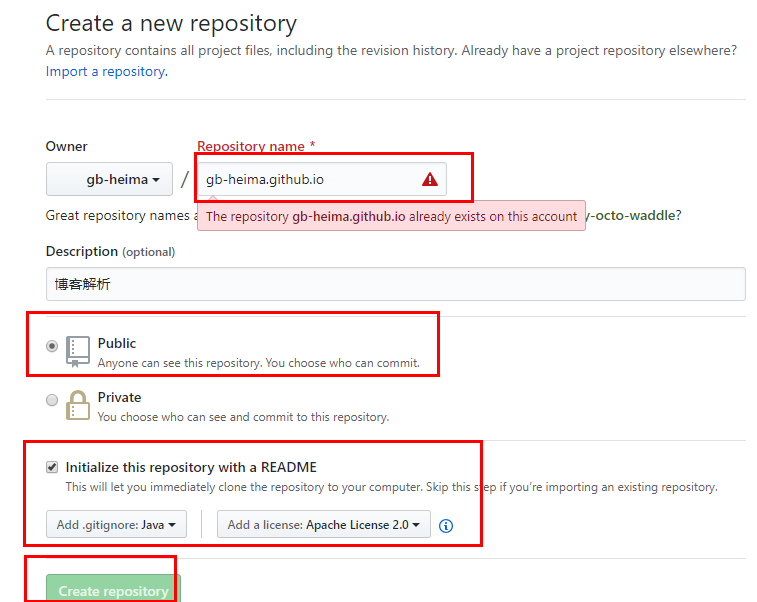Click the Private repository lock icon
This screenshot has height=602, width=757.
(78, 405)
